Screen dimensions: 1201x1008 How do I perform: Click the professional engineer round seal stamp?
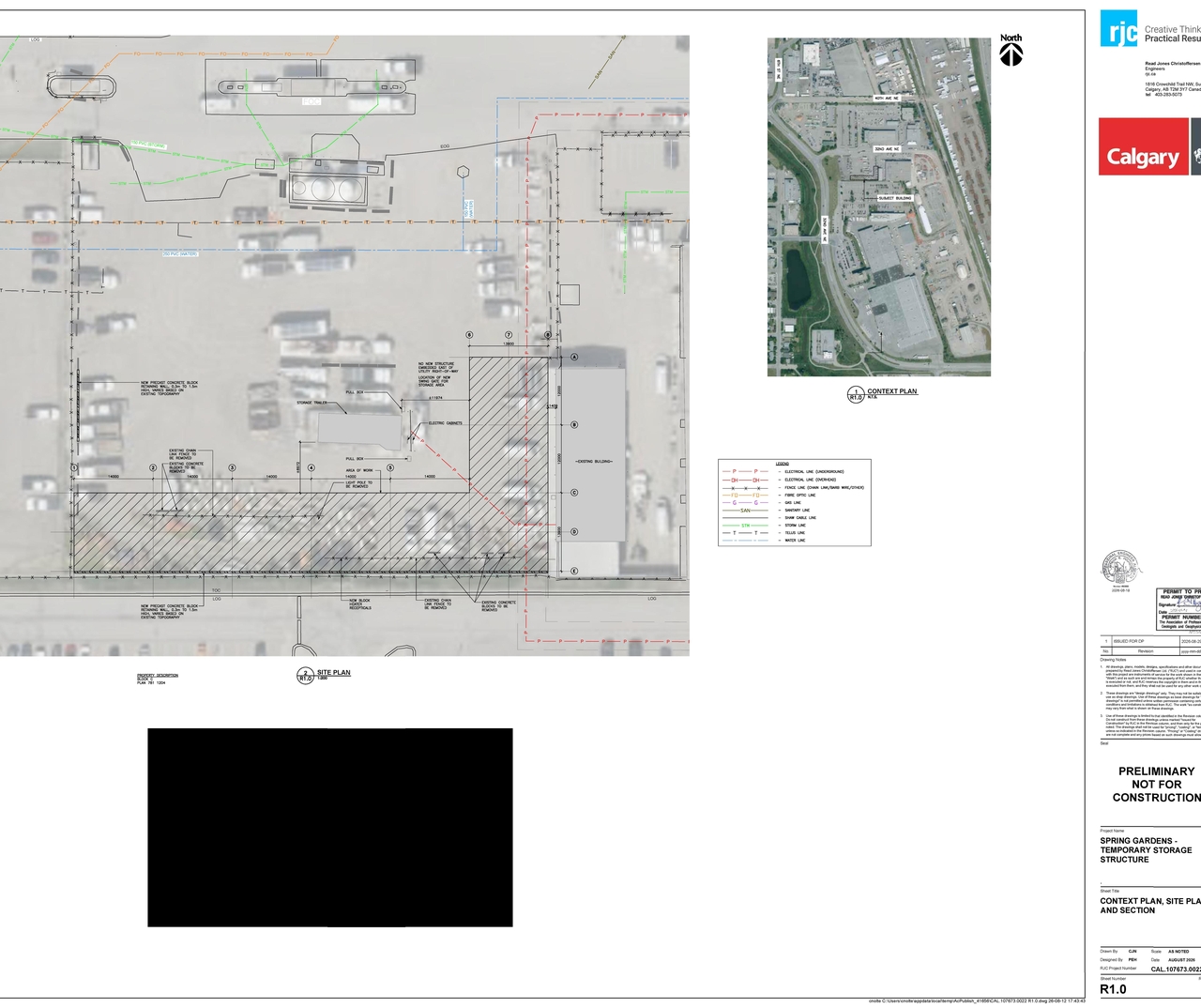click(x=1121, y=569)
